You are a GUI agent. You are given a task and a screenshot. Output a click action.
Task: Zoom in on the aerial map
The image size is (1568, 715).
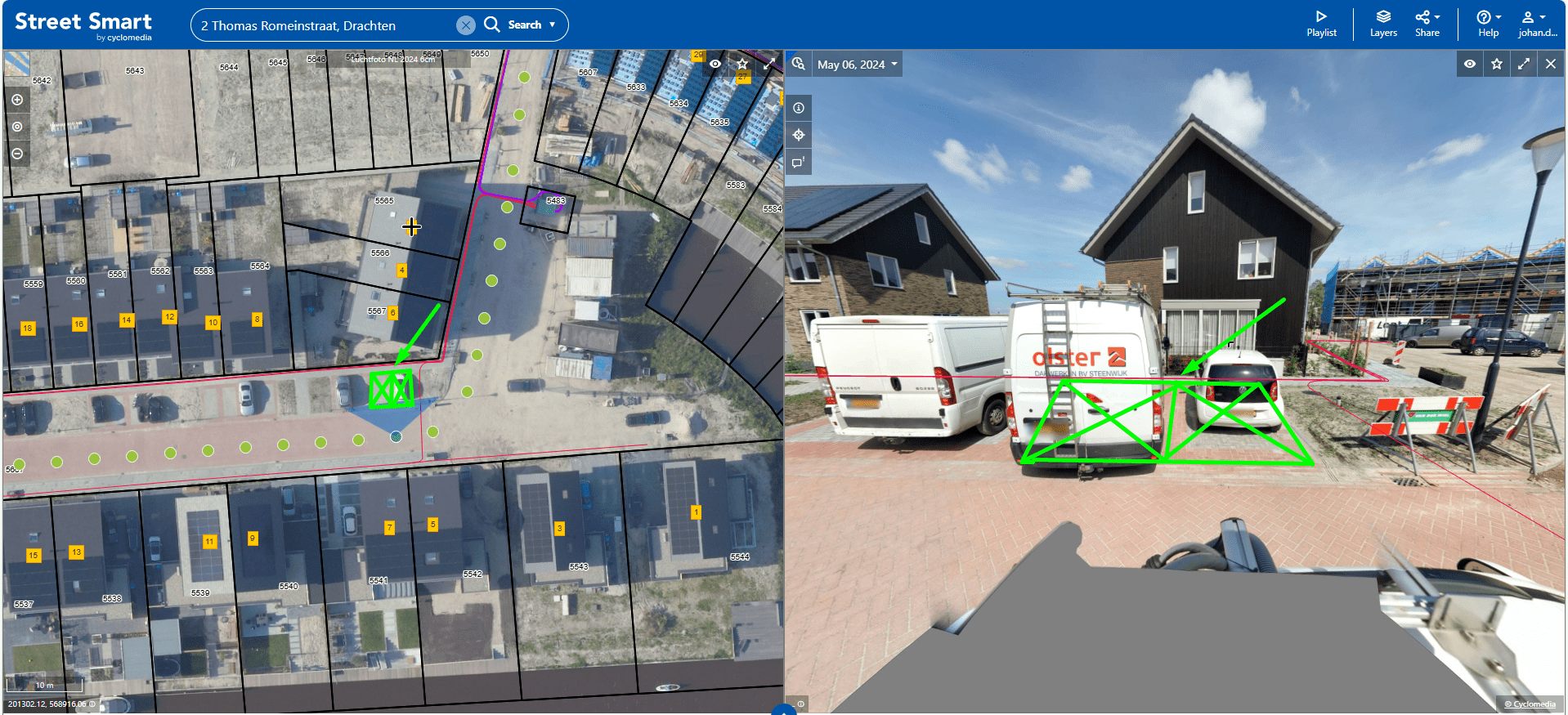(17, 100)
